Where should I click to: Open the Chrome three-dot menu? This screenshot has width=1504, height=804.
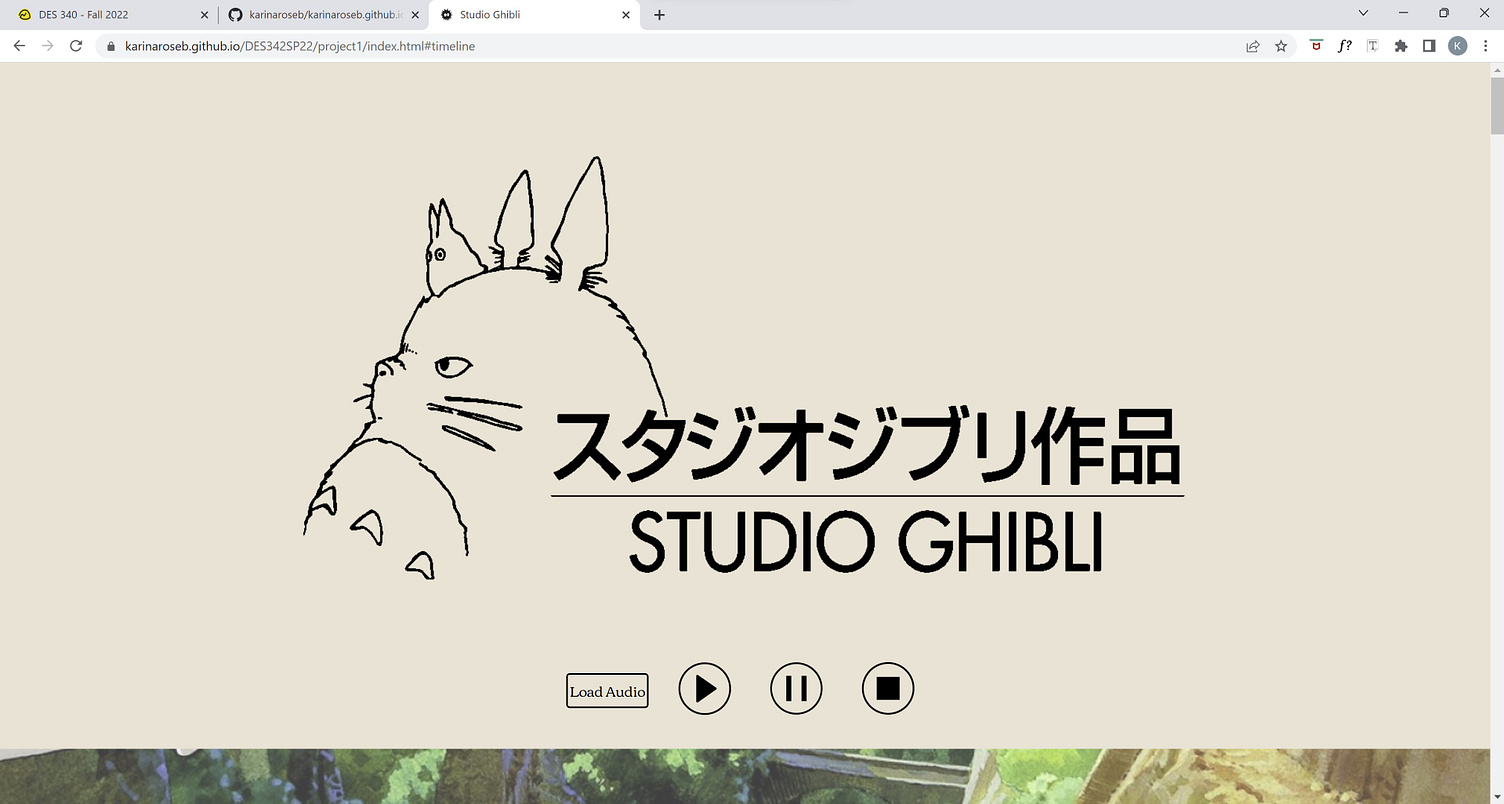[1486, 46]
